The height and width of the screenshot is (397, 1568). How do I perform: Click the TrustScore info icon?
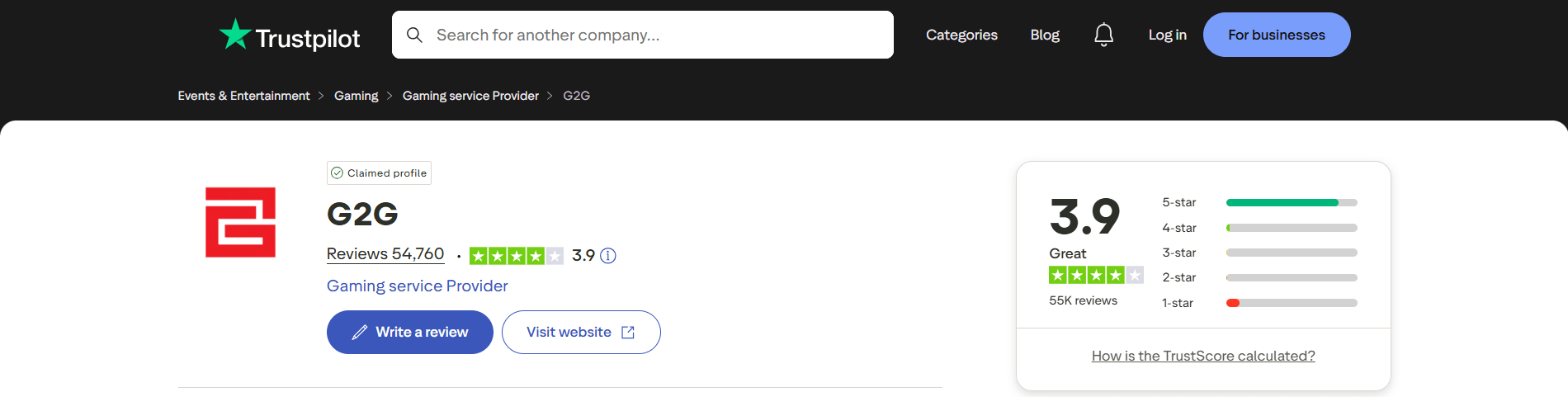coord(608,256)
